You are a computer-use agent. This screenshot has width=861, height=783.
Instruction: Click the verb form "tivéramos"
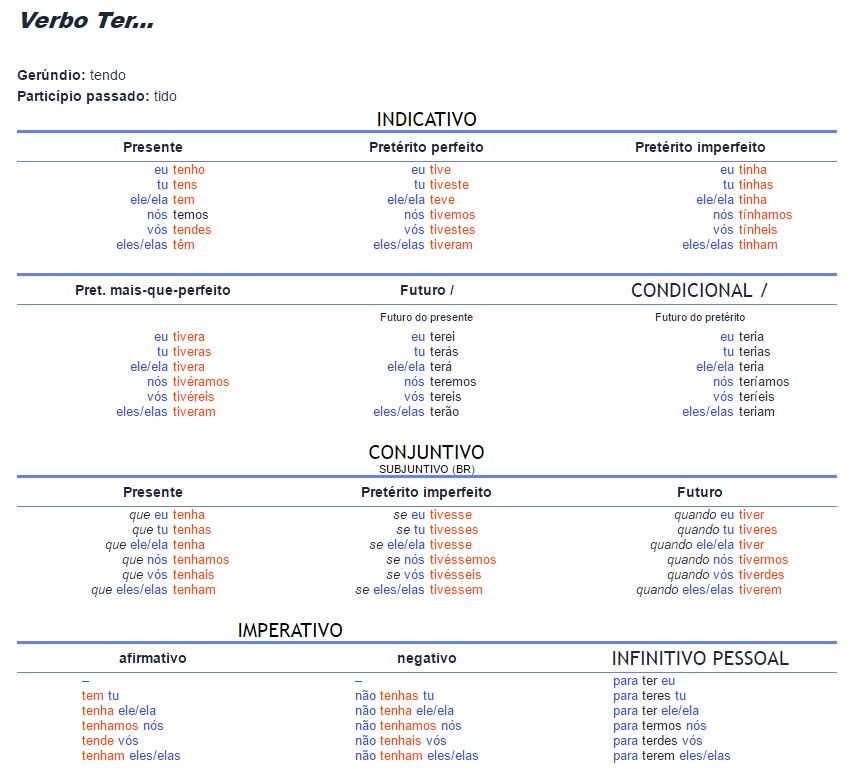pyautogui.click(x=200, y=382)
